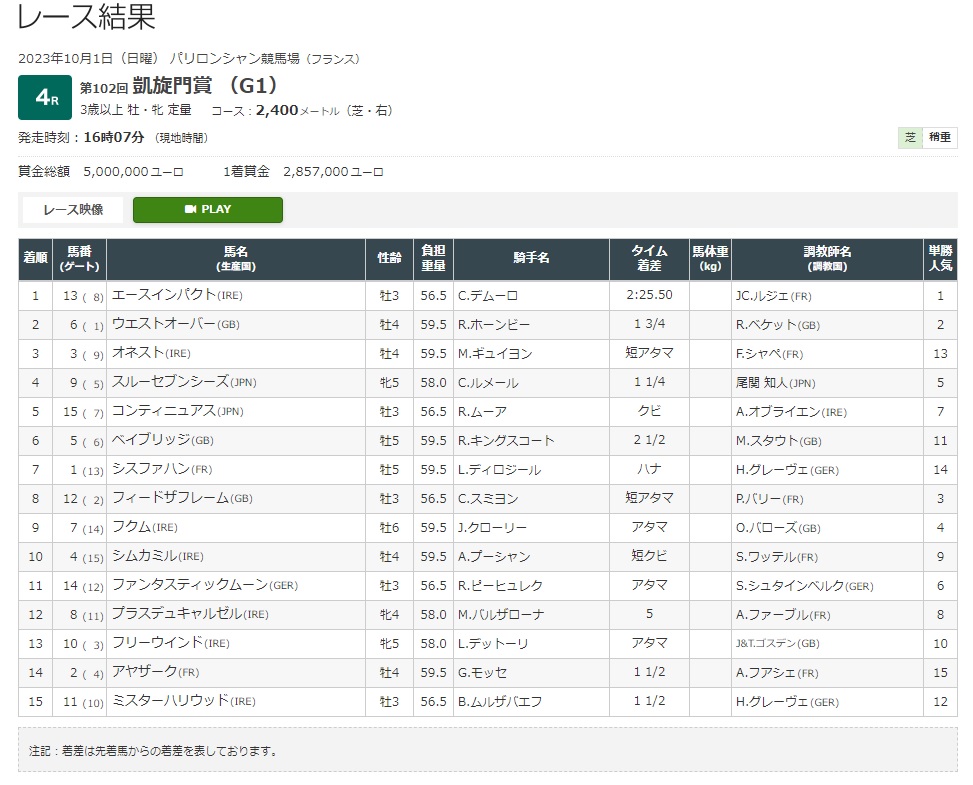Click the 稍重 track condition badge
The image size is (973, 785).
pyautogui.click(x=939, y=138)
